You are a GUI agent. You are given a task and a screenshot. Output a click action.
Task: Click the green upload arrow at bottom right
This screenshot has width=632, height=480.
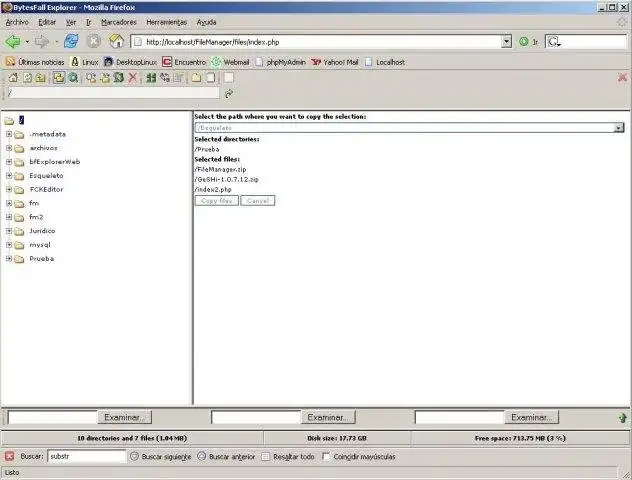click(x=622, y=418)
